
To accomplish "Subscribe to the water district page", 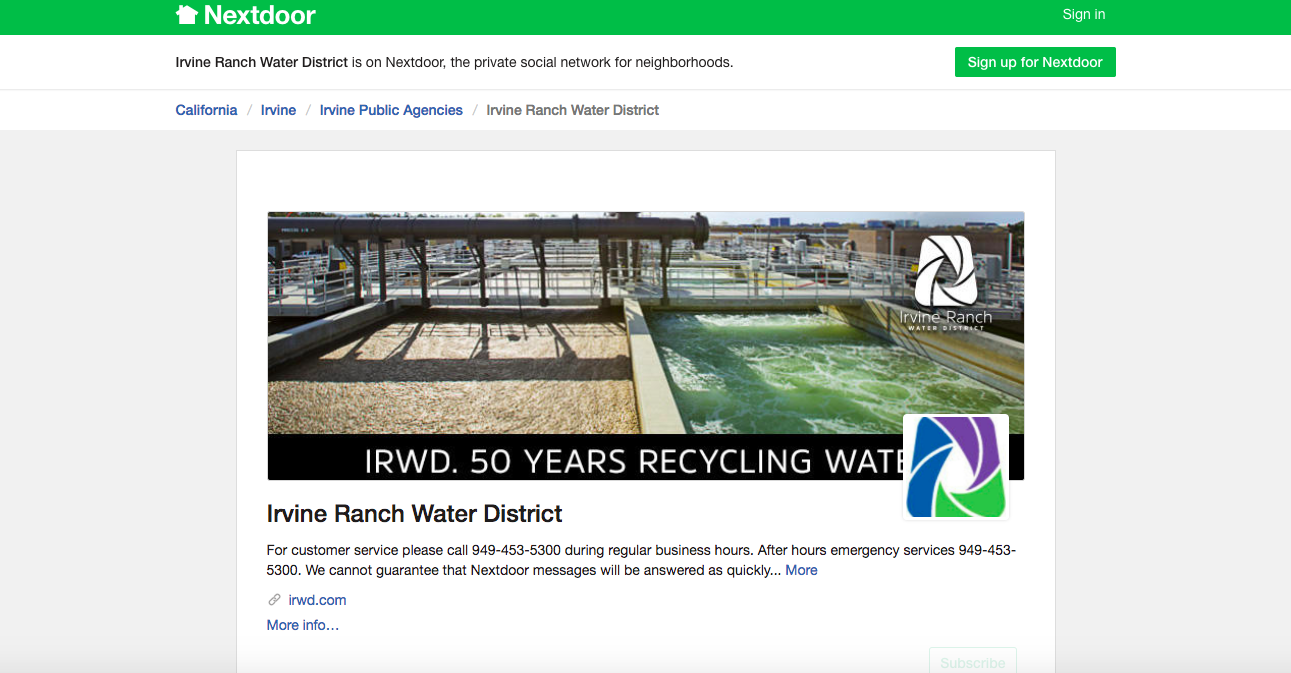I will pos(972,662).
